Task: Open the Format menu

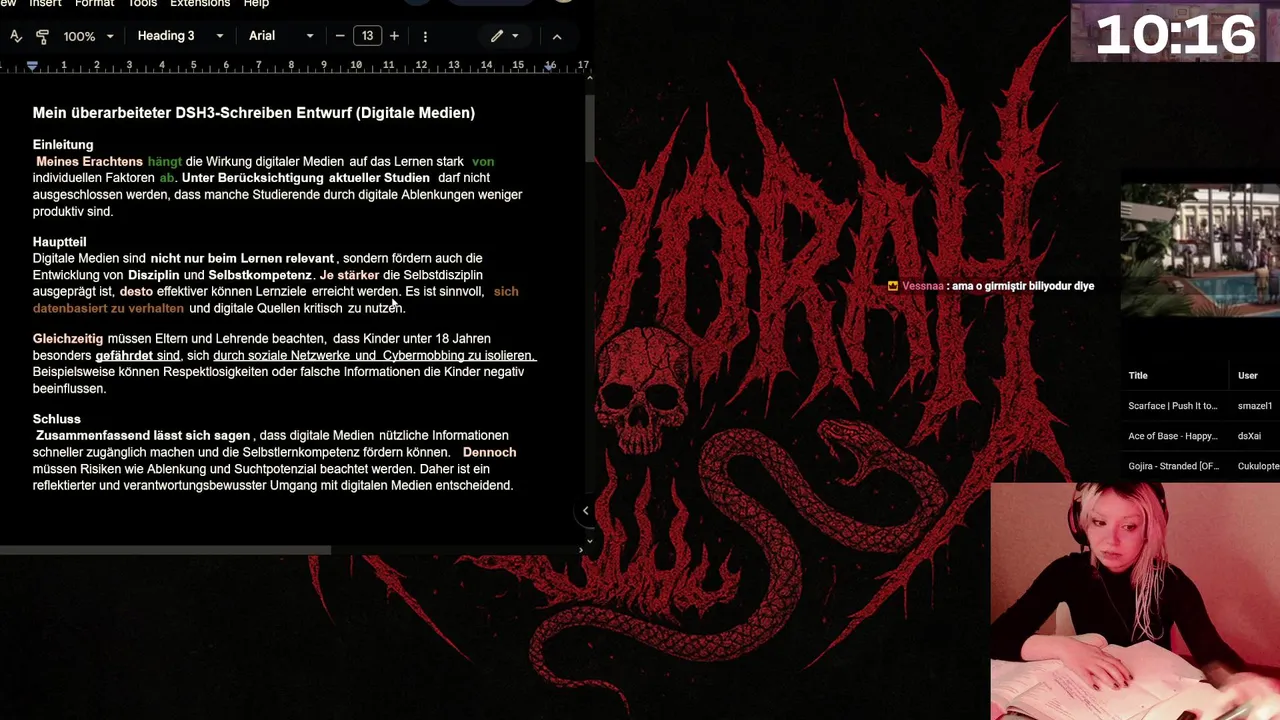Action: pos(95,4)
